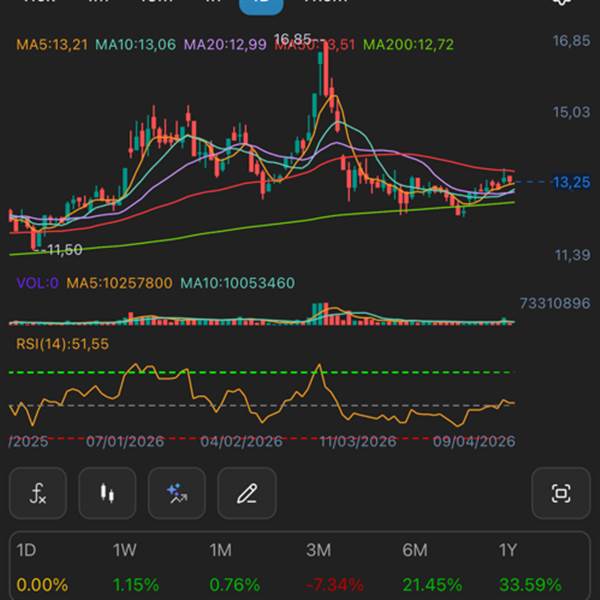Tap the current price tag 13,25
The width and height of the screenshot is (600, 600).
click(x=570, y=182)
